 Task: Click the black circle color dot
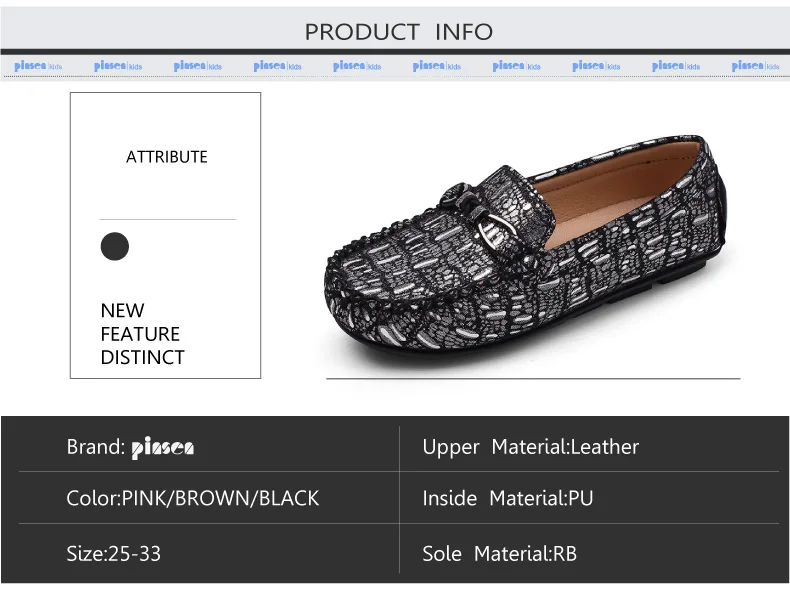[x=115, y=246]
